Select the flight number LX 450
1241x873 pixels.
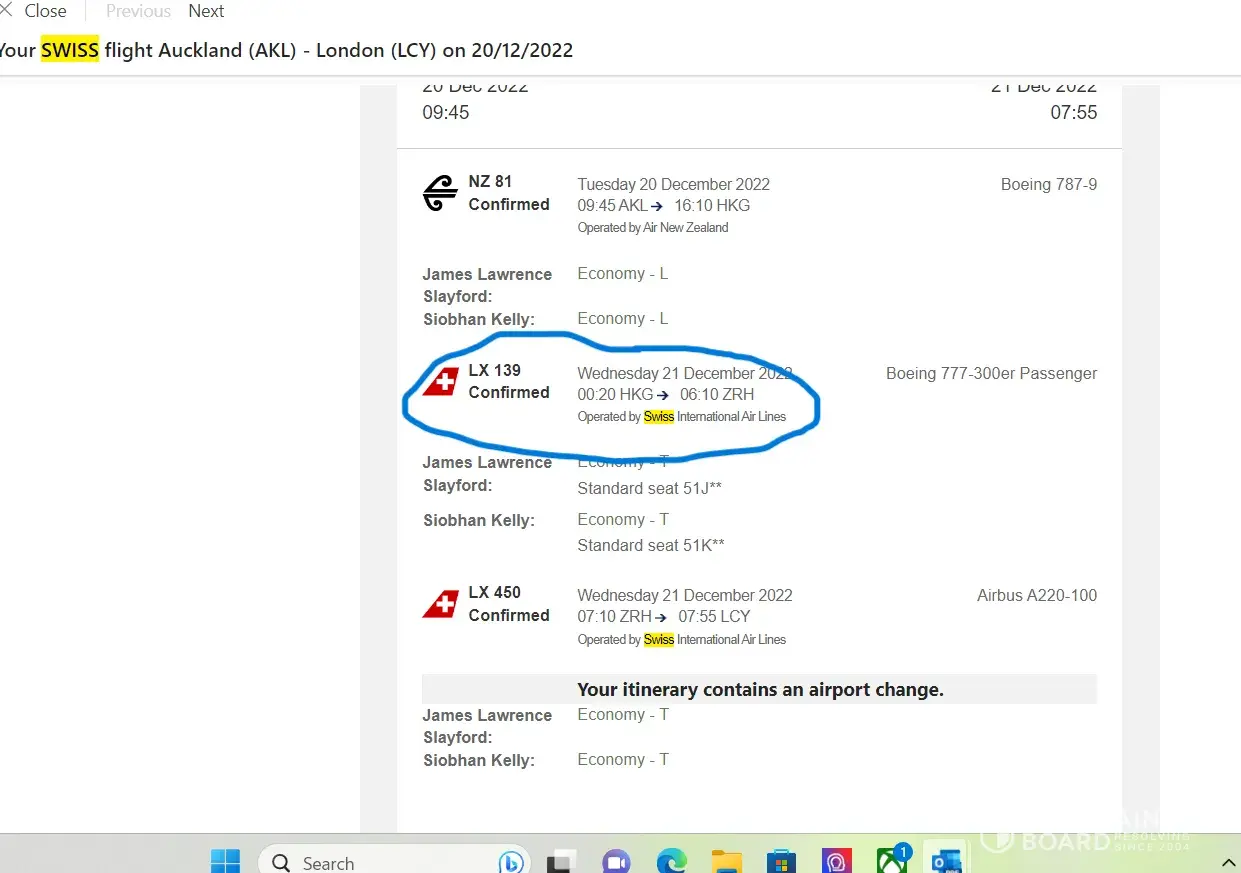pos(495,592)
